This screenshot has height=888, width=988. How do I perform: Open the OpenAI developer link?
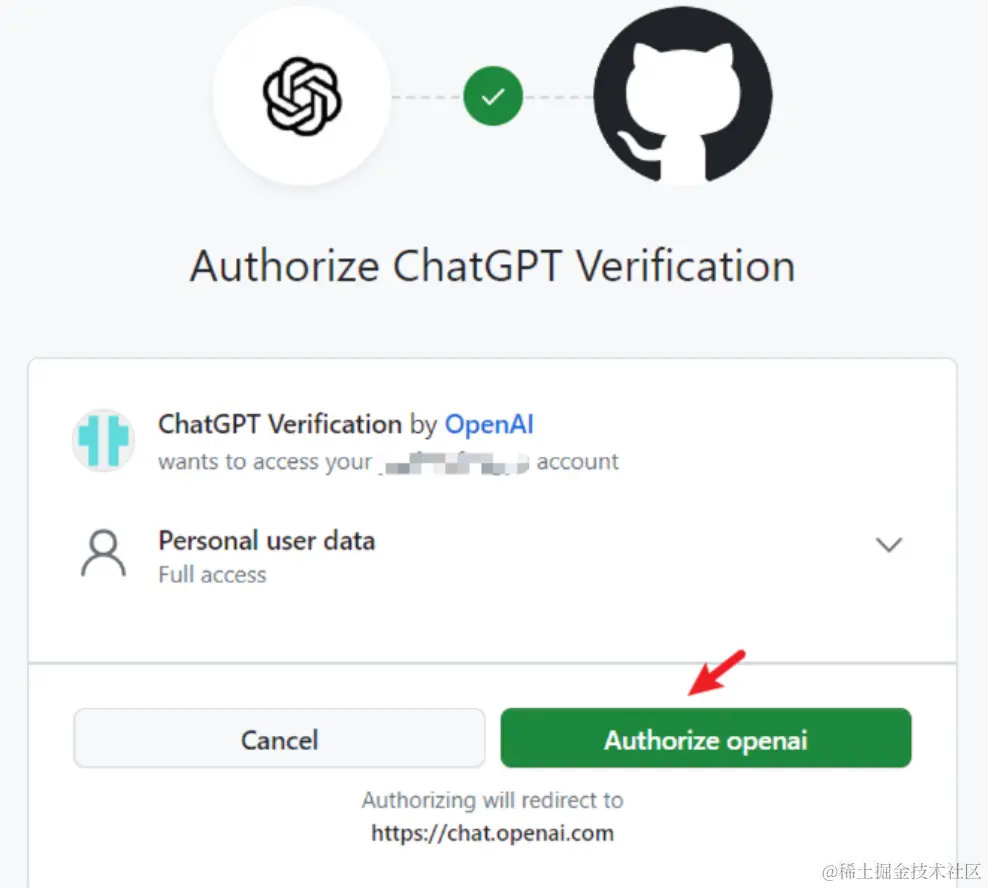click(489, 424)
